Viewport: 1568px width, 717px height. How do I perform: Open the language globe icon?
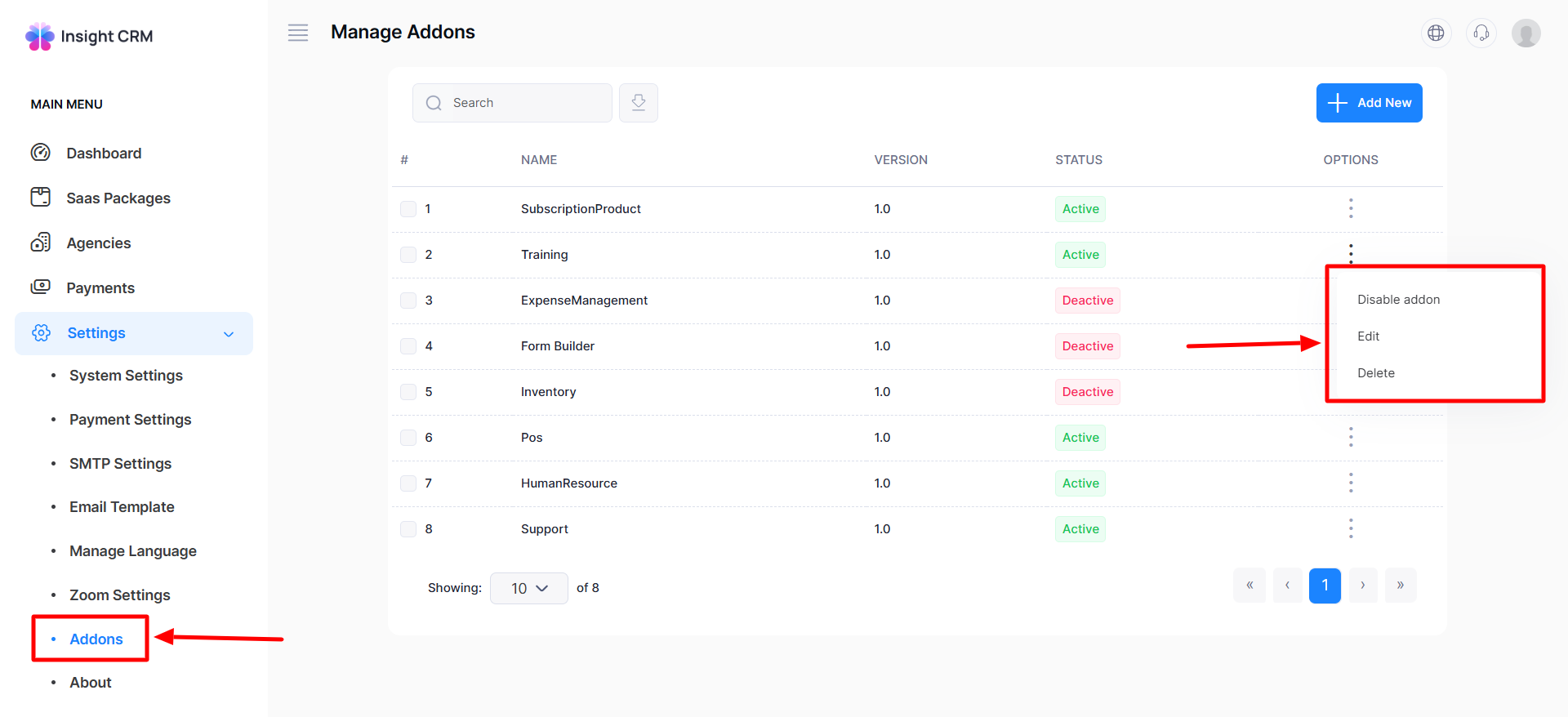tap(1436, 33)
